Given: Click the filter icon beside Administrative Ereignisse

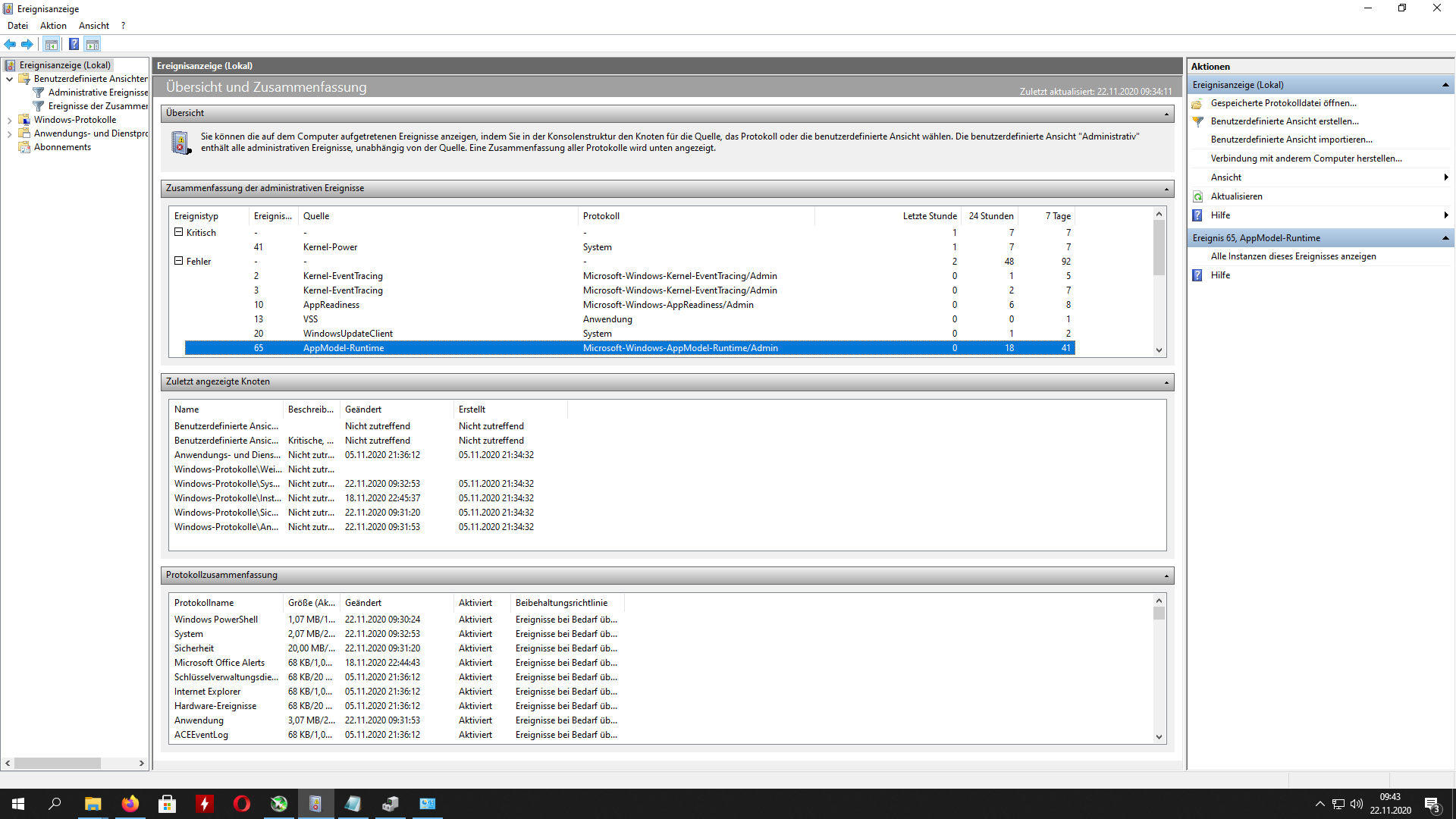Looking at the screenshot, I should tap(39, 93).
